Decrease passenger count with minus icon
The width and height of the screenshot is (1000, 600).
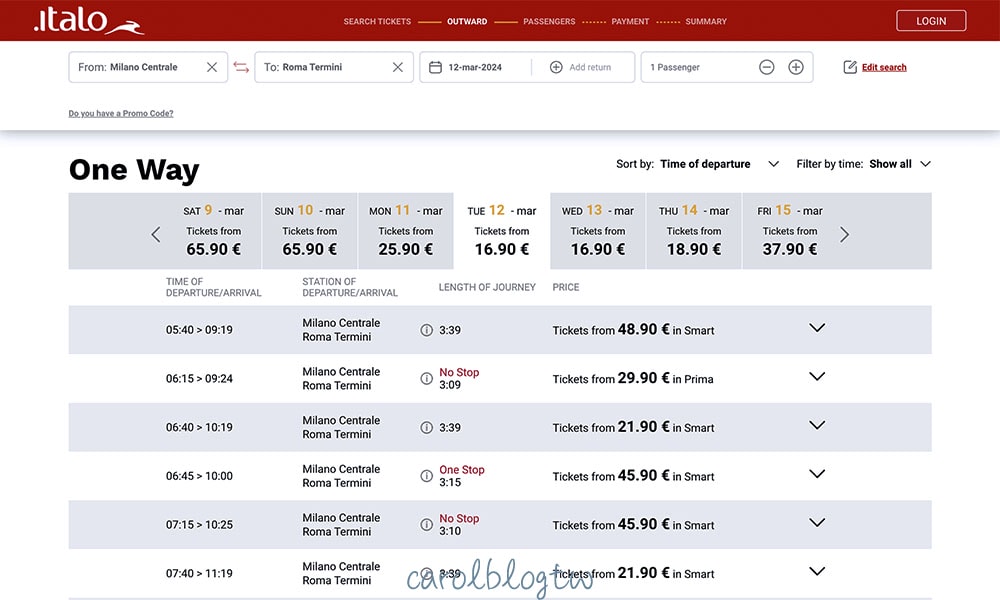tap(767, 67)
